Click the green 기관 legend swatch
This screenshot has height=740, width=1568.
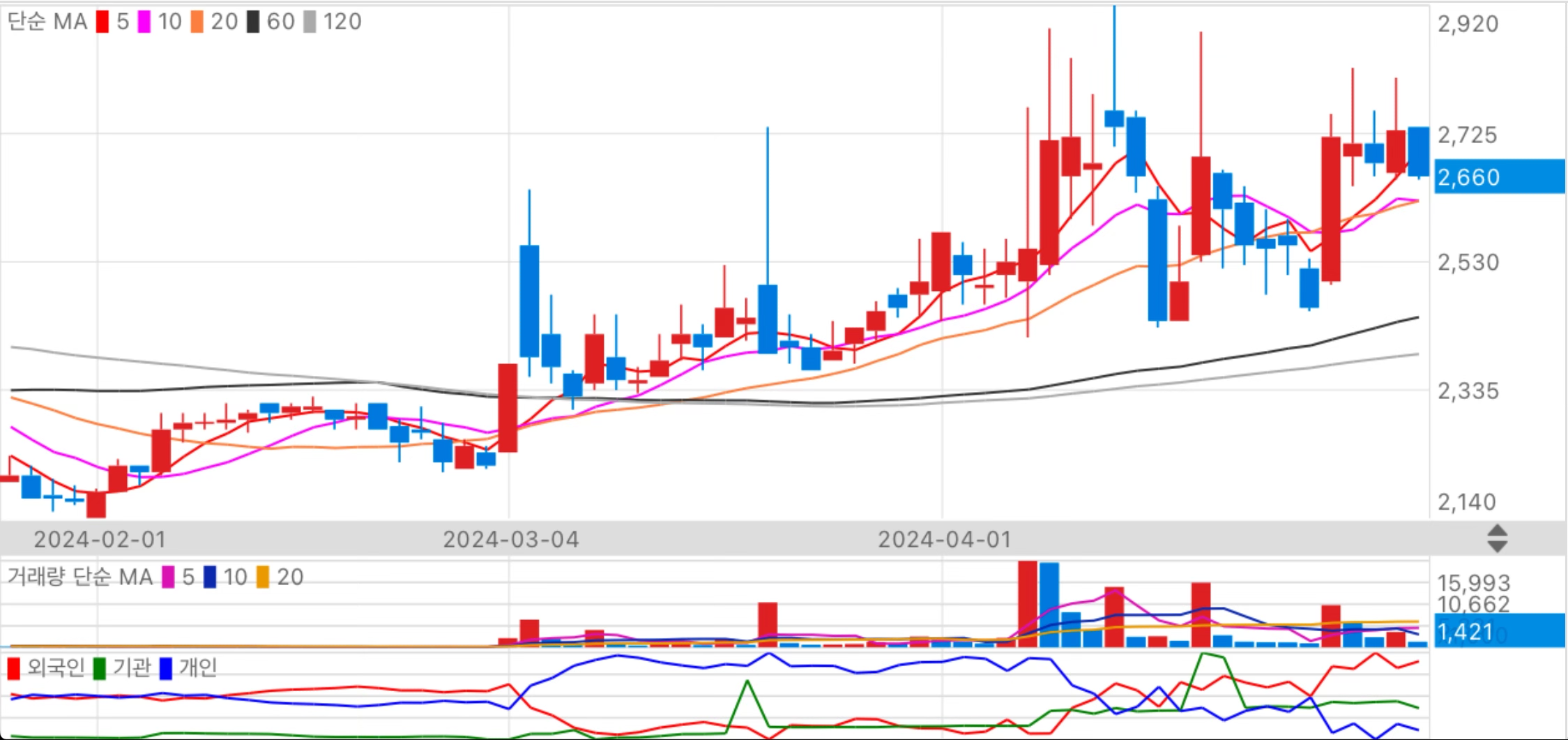click(100, 668)
